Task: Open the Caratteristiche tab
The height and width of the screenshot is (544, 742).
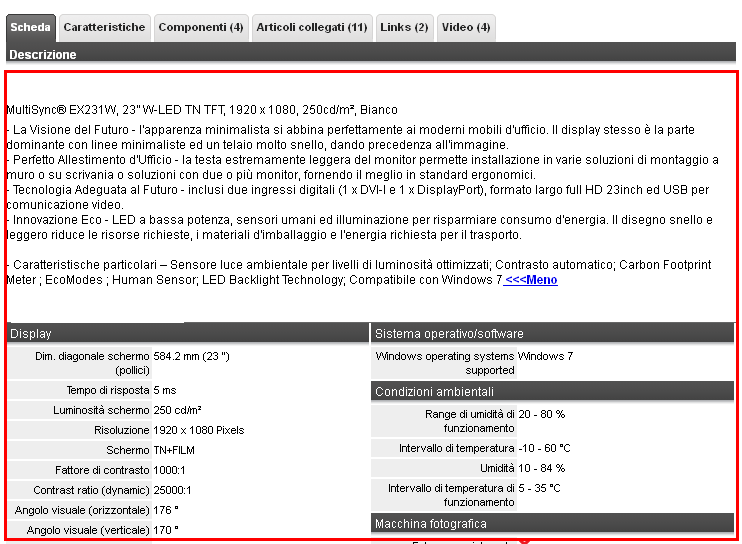Action: tap(105, 27)
